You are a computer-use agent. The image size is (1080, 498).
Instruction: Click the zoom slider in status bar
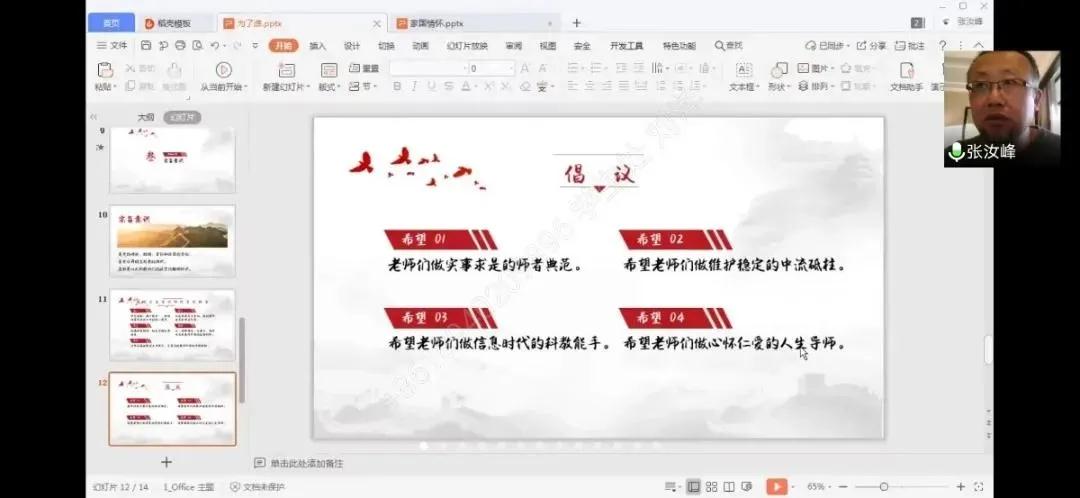point(884,486)
